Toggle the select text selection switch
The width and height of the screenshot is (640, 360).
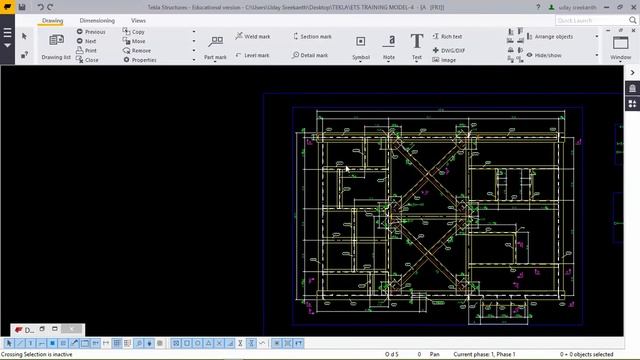[31, 343]
